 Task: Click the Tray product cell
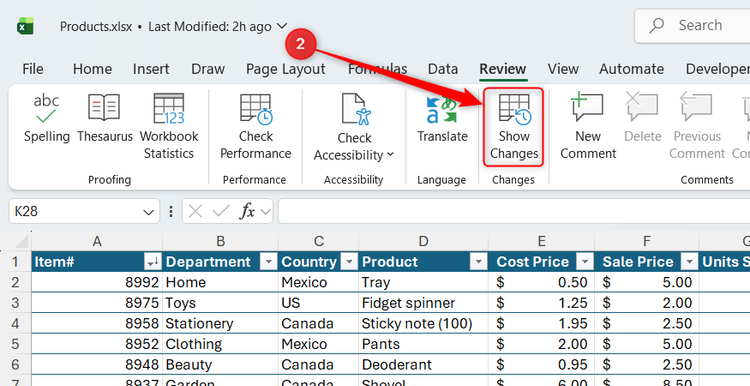[423, 282]
